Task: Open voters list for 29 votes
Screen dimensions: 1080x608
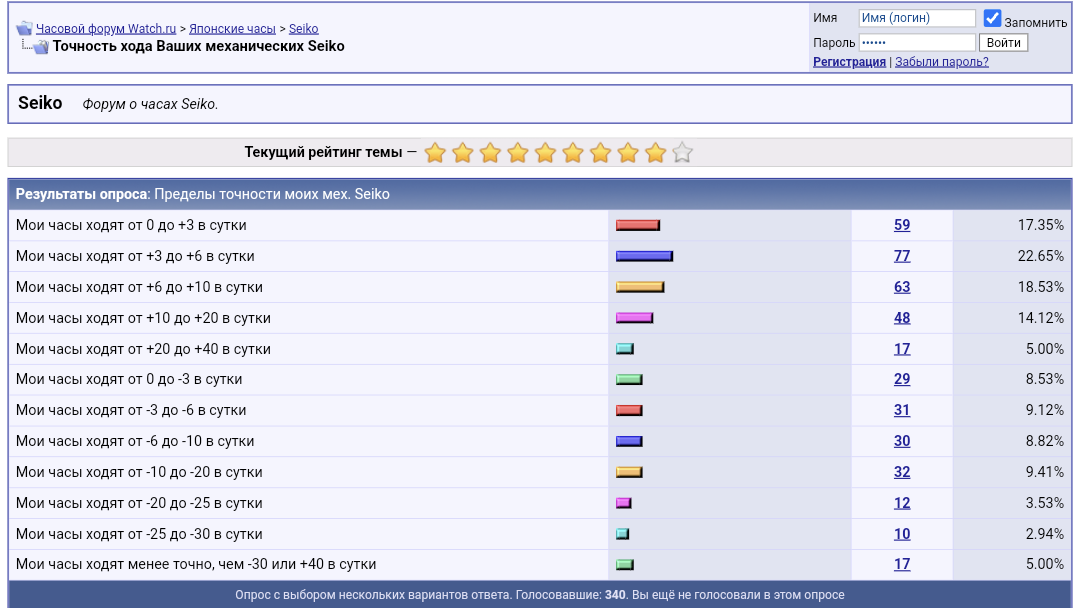Action: point(902,379)
